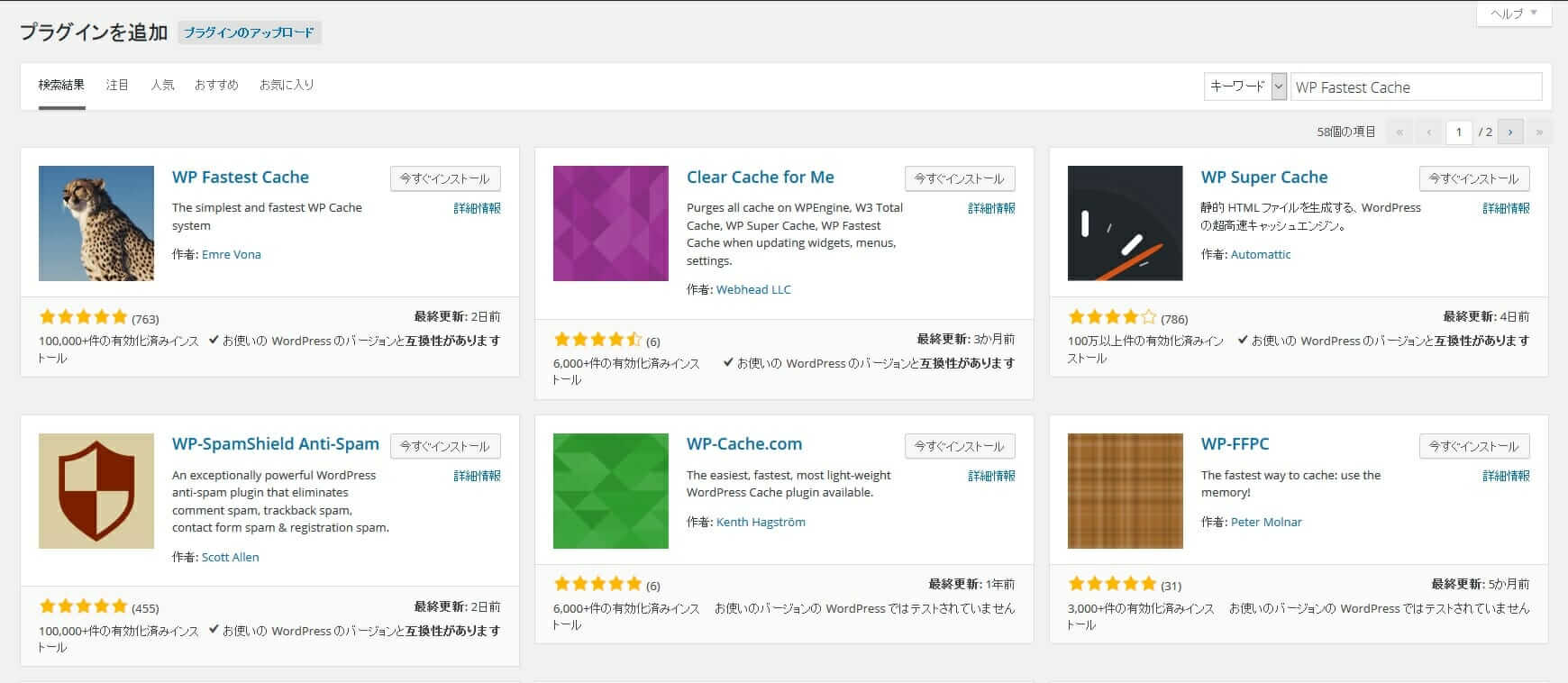Click the プラグインを追加 page heading
This screenshot has height=683, width=1568.
[x=94, y=32]
